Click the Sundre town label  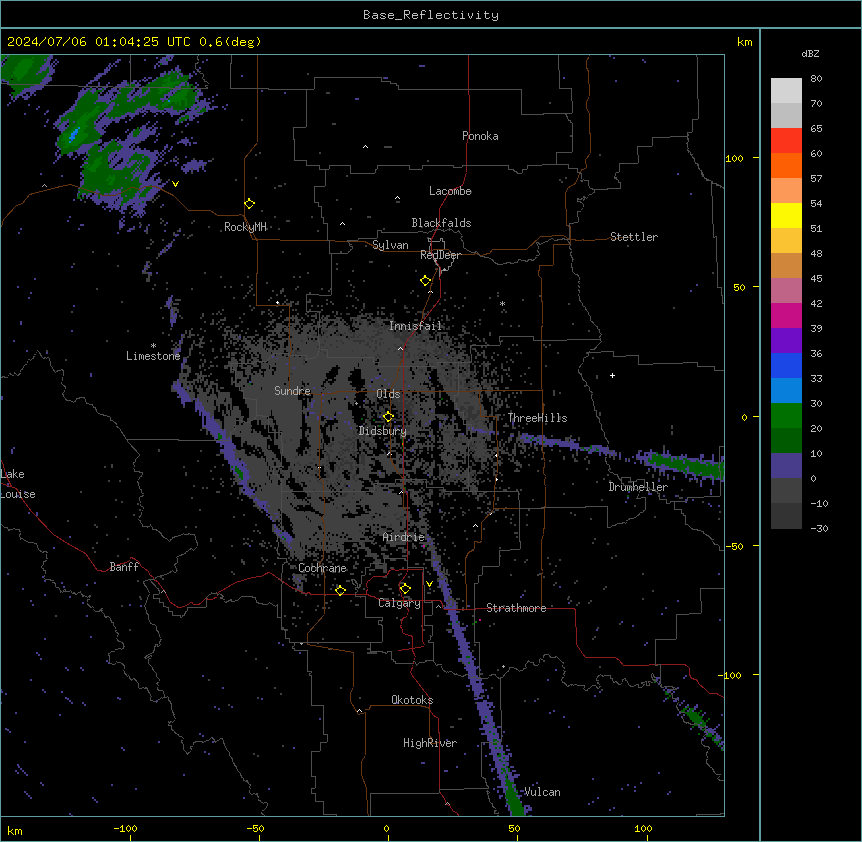(x=292, y=391)
